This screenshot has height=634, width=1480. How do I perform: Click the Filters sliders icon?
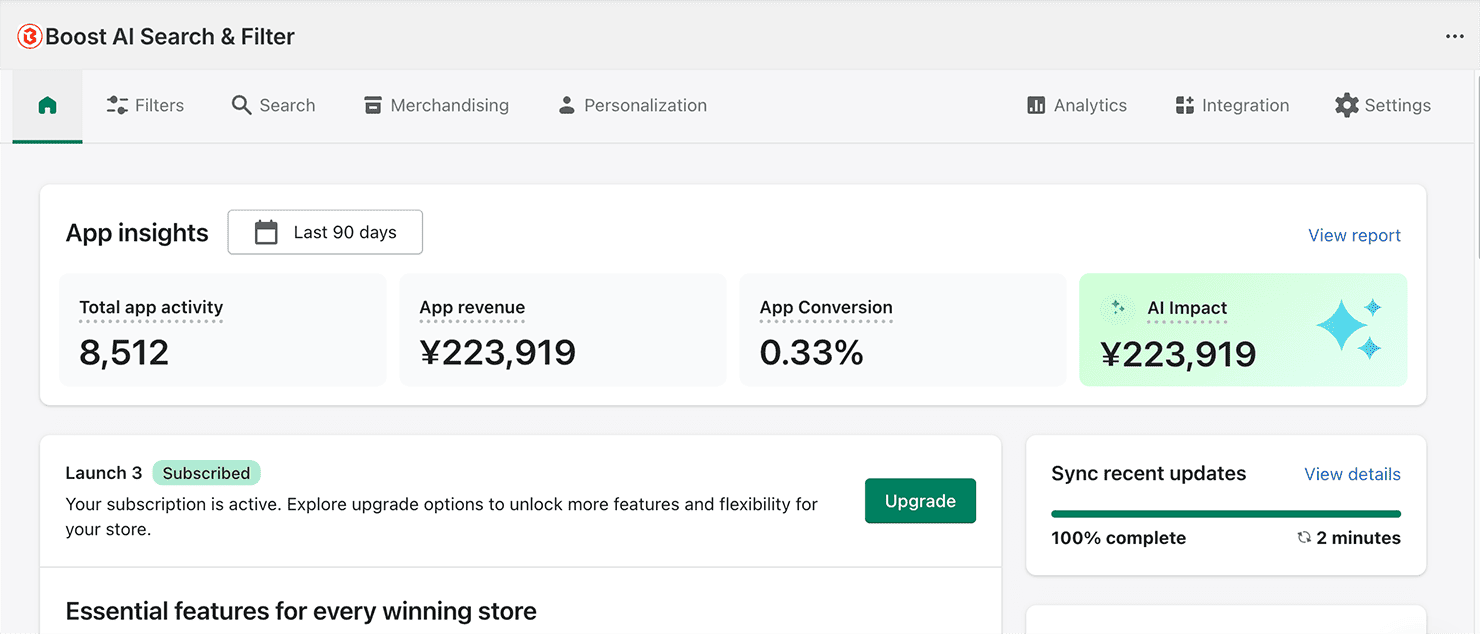click(117, 106)
